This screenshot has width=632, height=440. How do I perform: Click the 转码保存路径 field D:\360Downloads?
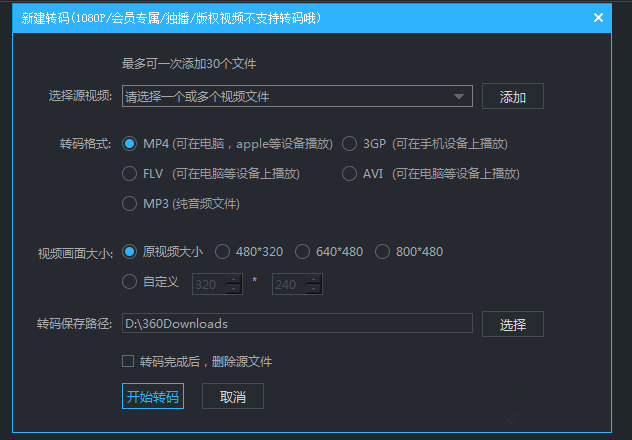[296, 324]
